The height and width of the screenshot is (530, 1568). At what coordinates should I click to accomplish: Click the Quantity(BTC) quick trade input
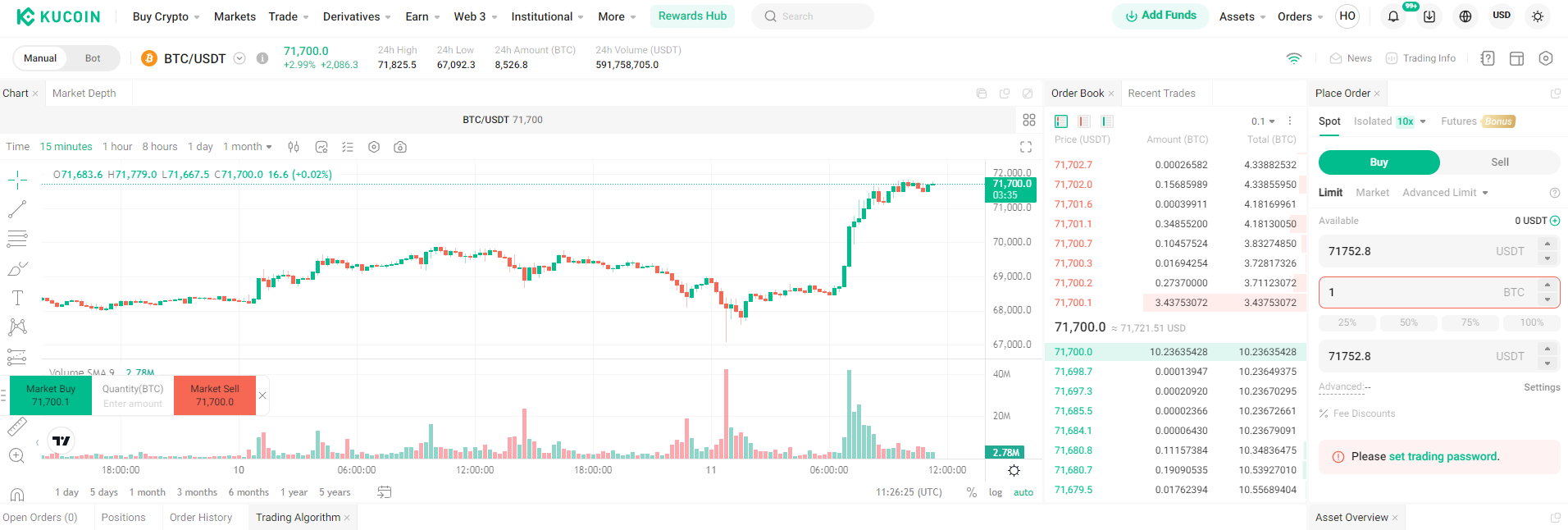133,395
